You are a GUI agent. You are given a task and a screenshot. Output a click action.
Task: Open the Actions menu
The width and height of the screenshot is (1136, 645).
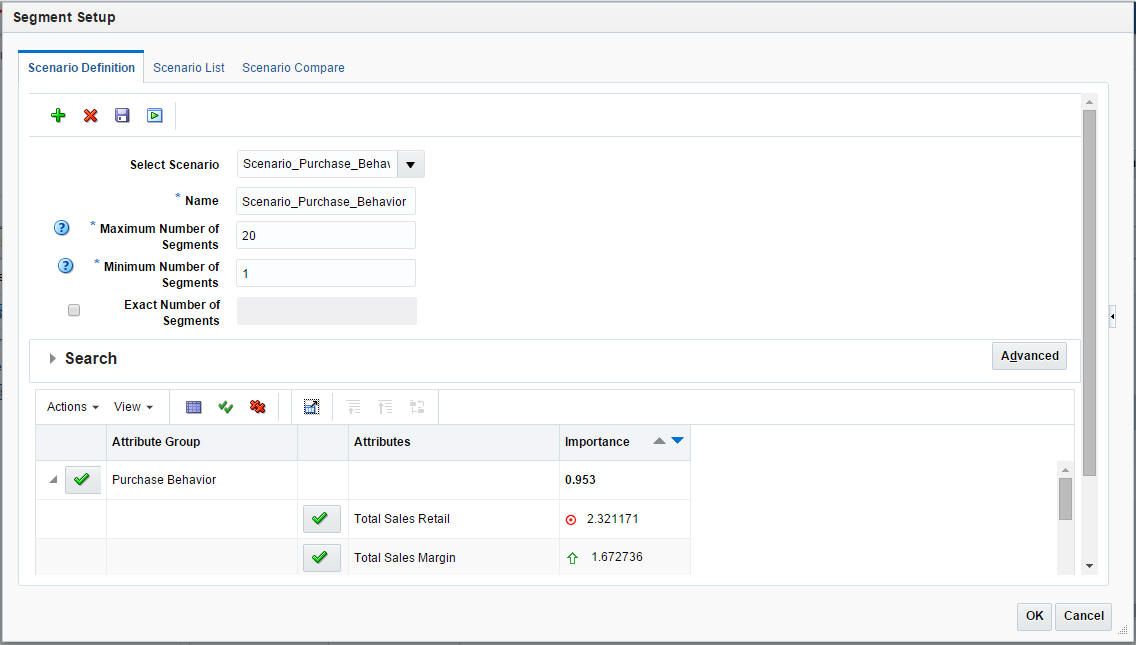tap(72, 407)
